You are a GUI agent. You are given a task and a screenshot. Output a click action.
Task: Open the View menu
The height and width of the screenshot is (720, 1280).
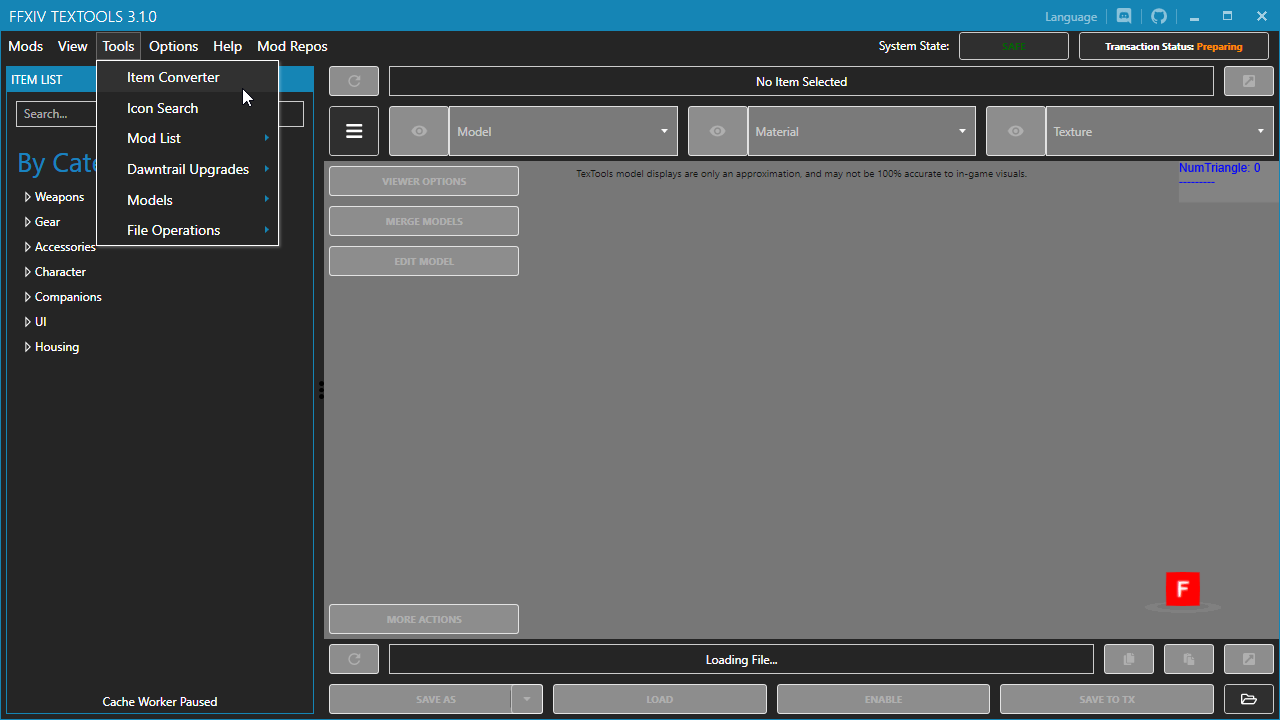pyautogui.click(x=73, y=46)
